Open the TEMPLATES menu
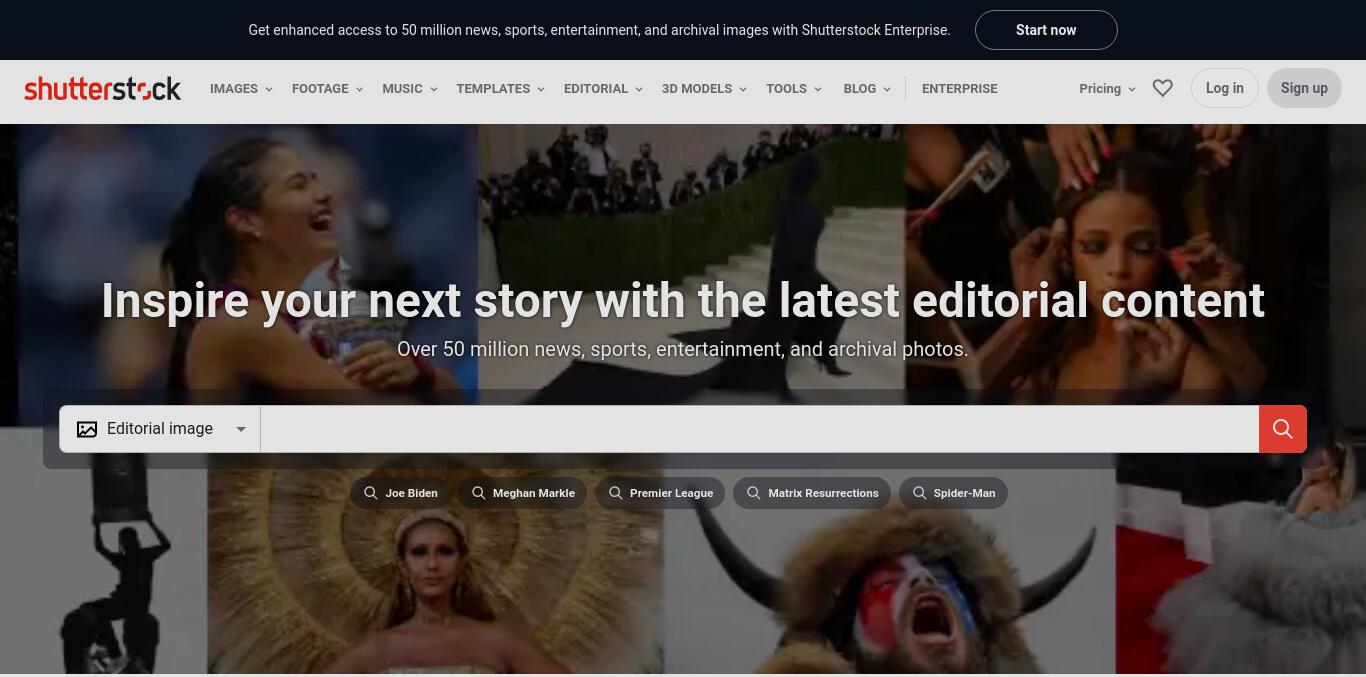 [x=501, y=88]
